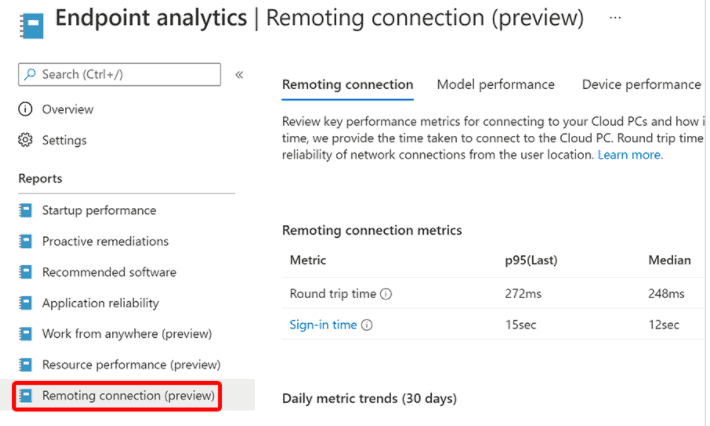
Task: Show Round trip time info tooltip icon
Action: [386, 294]
